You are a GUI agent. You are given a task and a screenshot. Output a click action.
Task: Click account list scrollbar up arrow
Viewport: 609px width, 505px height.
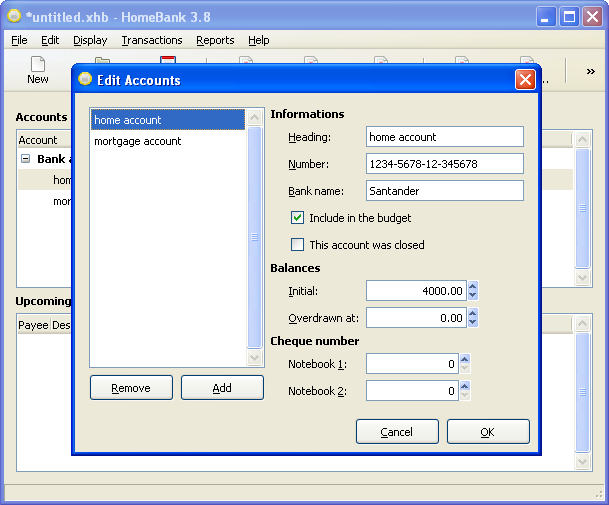tap(255, 117)
